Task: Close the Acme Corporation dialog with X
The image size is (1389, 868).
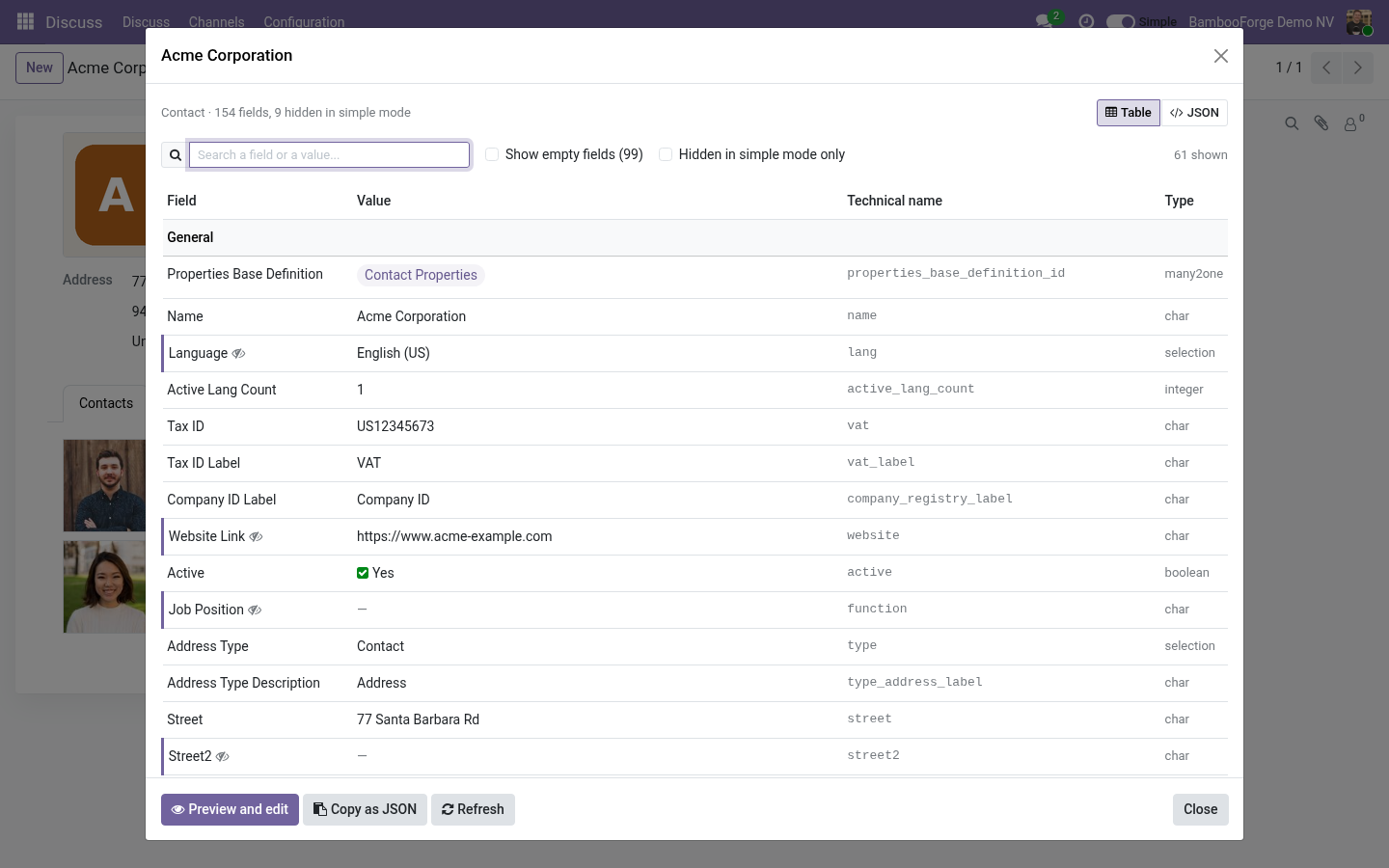Action: click(x=1221, y=56)
